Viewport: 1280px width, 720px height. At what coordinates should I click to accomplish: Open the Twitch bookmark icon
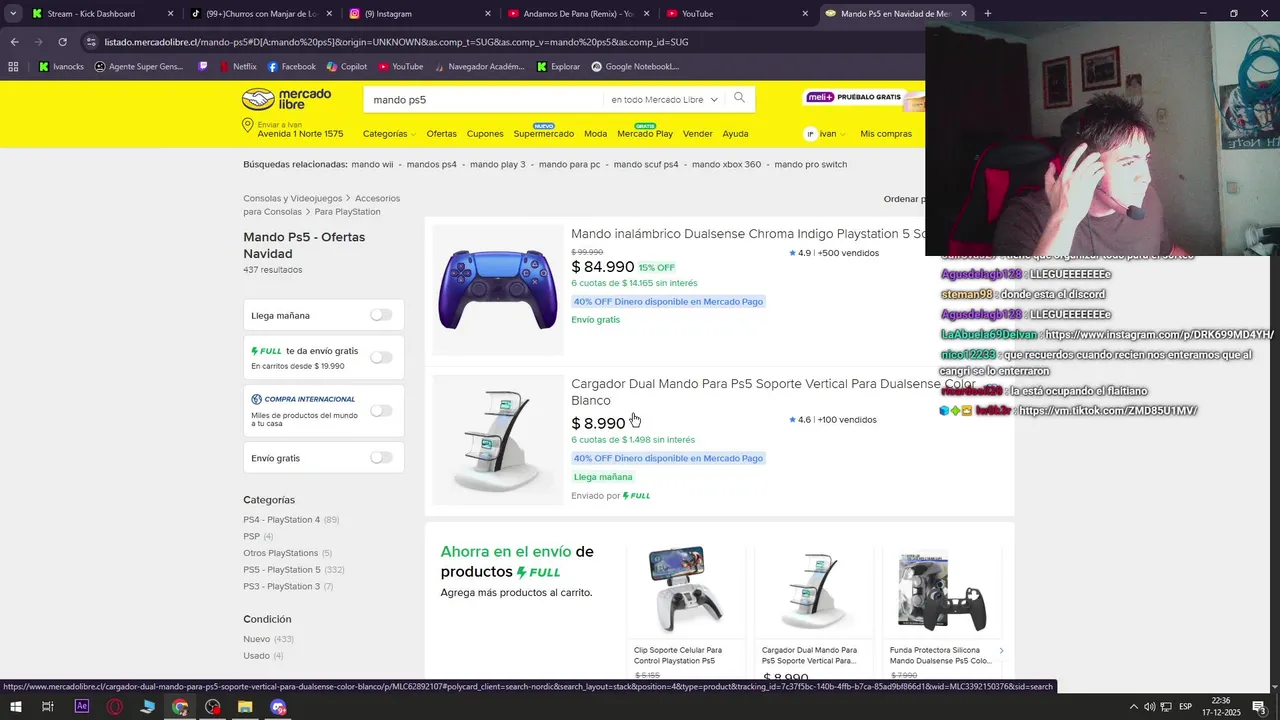tap(203, 67)
